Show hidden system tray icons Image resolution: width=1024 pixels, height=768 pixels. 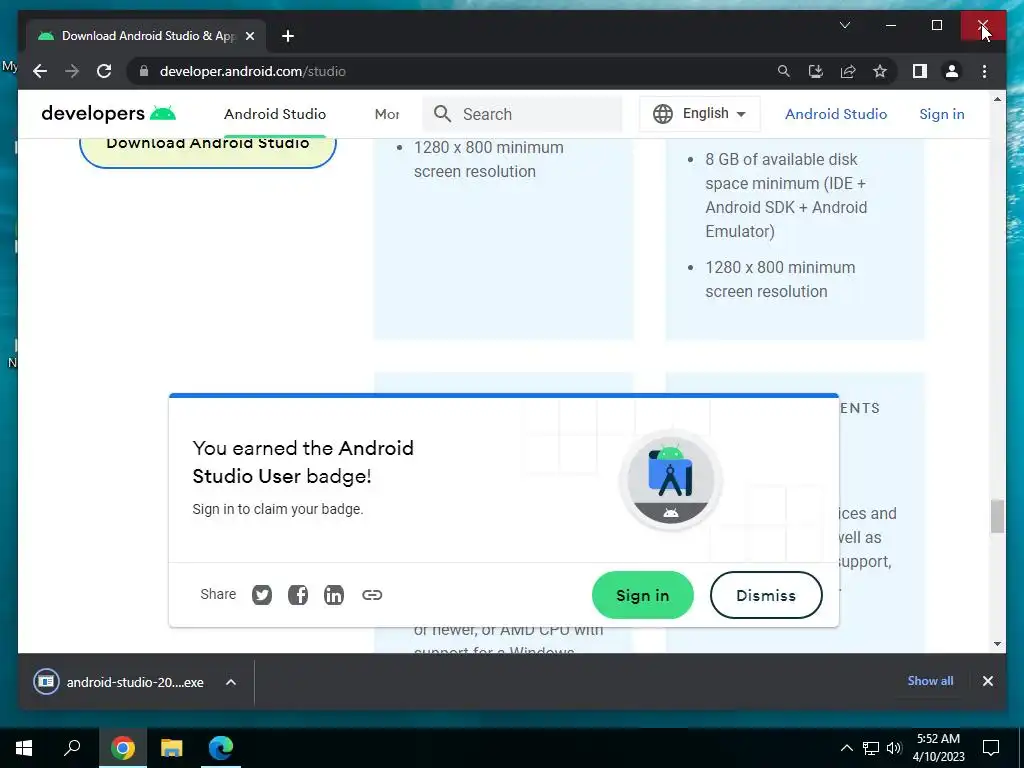click(846, 748)
